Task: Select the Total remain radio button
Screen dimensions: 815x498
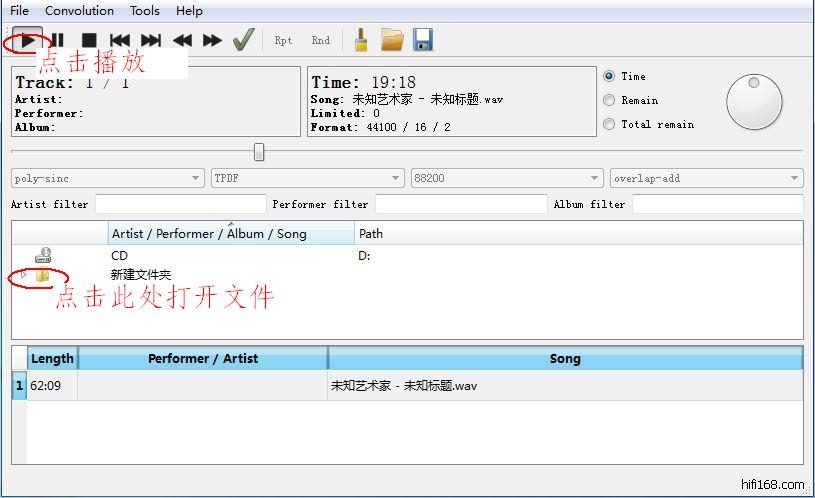Action: pos(609,124)
